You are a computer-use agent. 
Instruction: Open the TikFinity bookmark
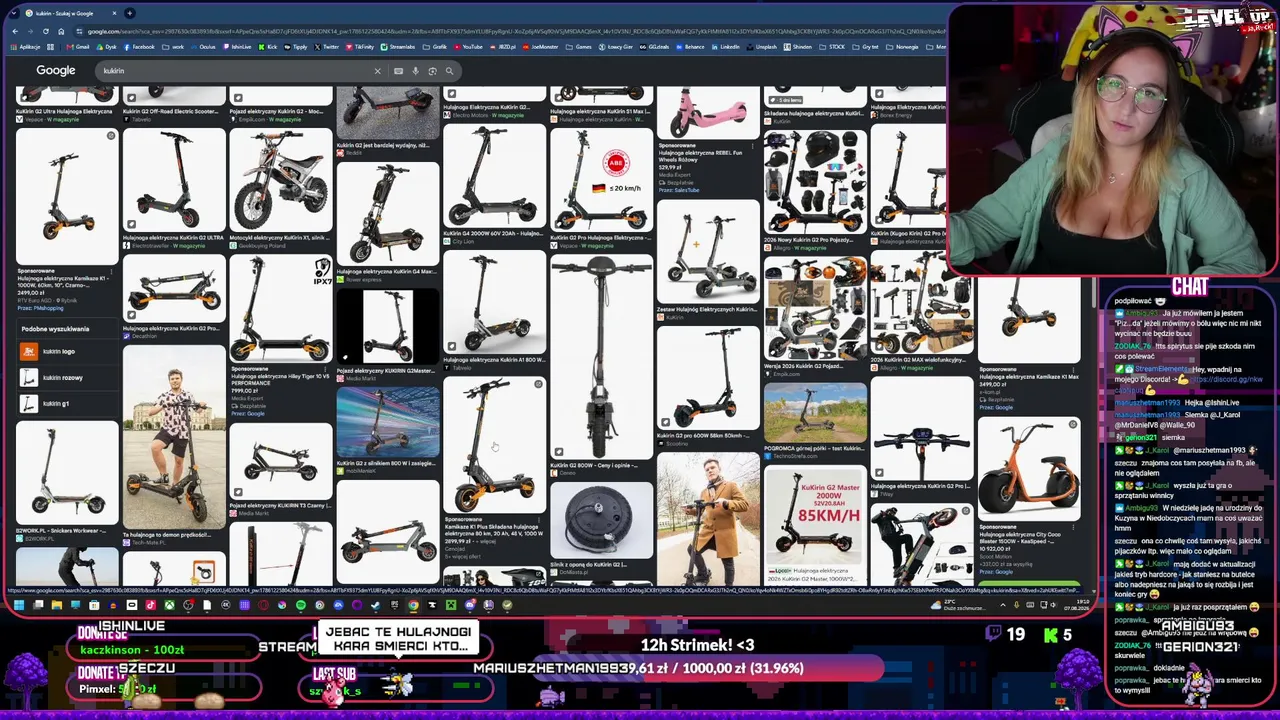360,47
